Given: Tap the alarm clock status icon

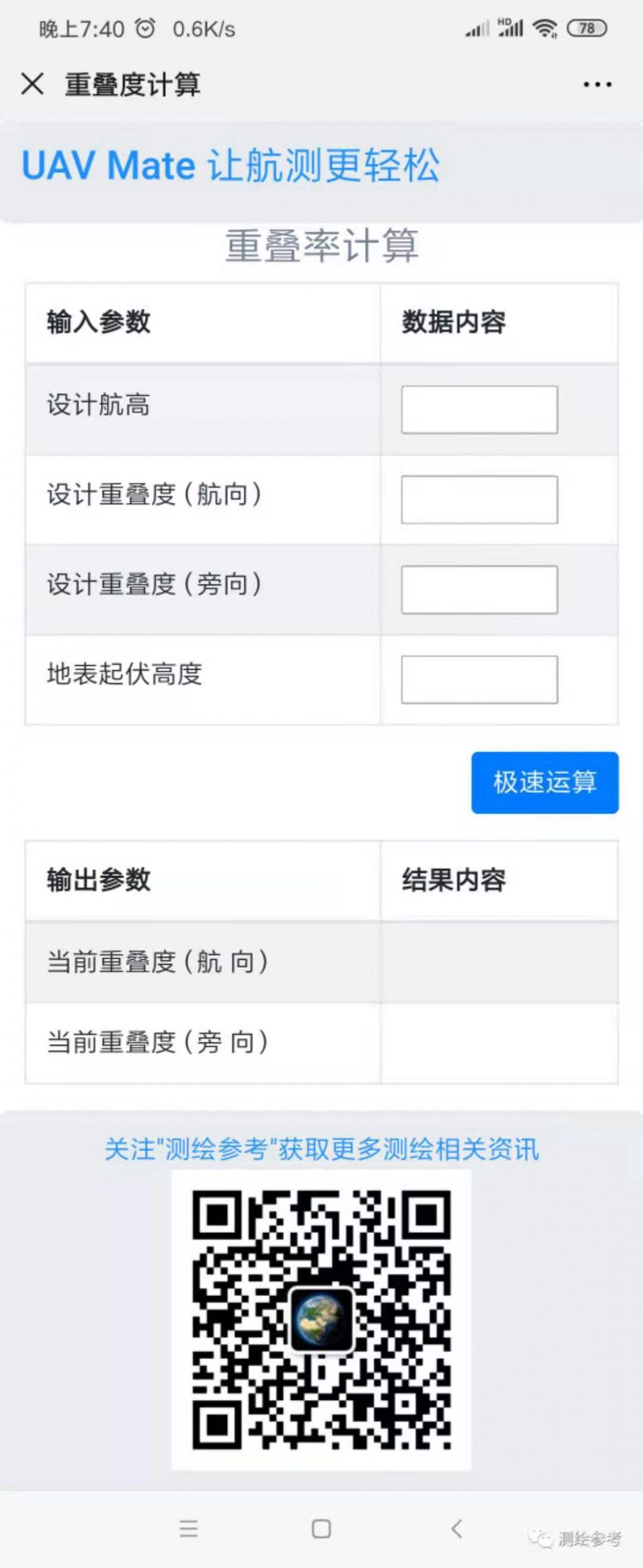Looking at the screenshot, I should click(x=145, y=28).
